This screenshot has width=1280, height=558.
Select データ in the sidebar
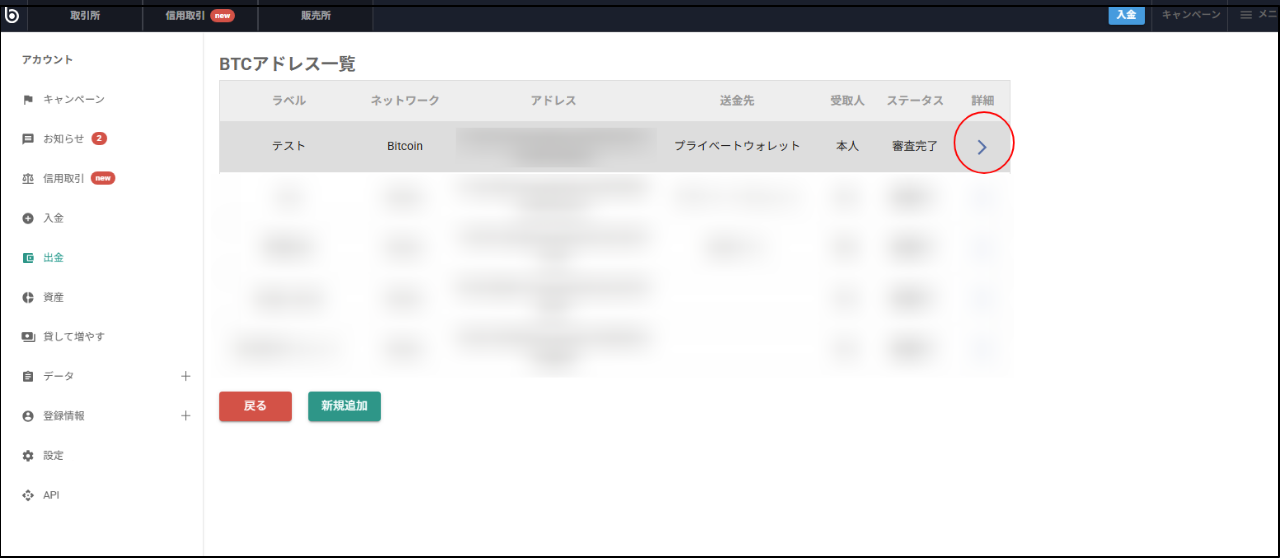[x=59, y=376]
